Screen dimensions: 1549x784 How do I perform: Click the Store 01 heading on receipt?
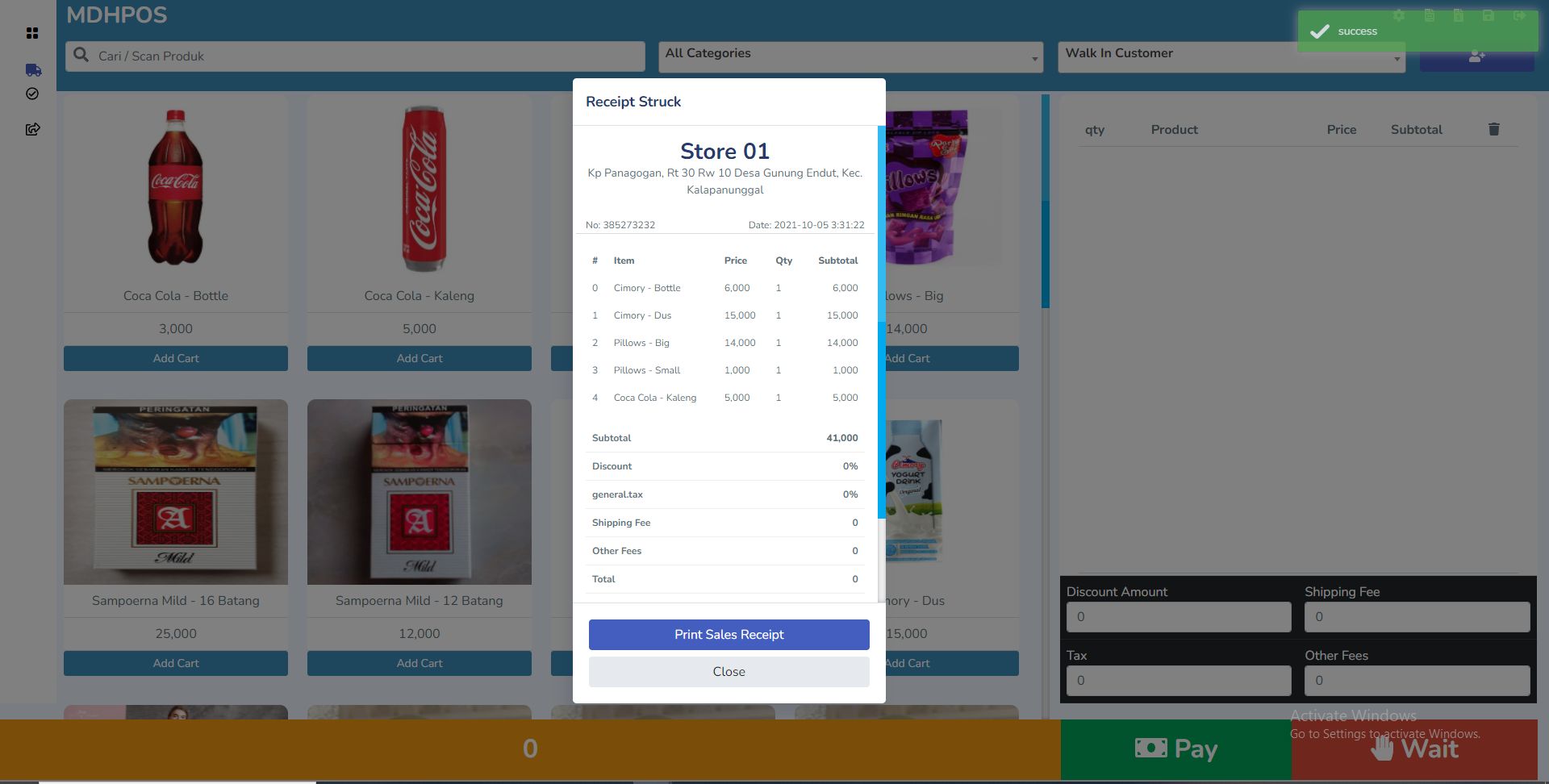point(724,151)
